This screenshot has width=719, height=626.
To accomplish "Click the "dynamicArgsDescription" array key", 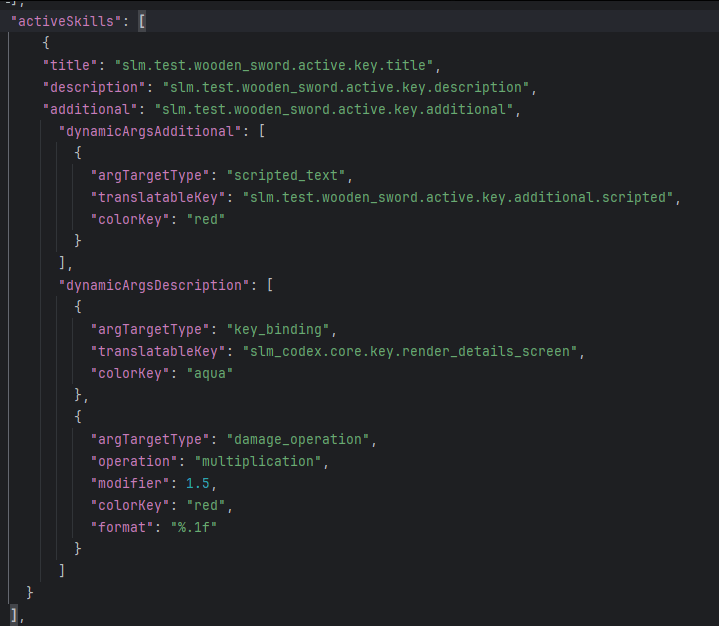I will 154,285.
